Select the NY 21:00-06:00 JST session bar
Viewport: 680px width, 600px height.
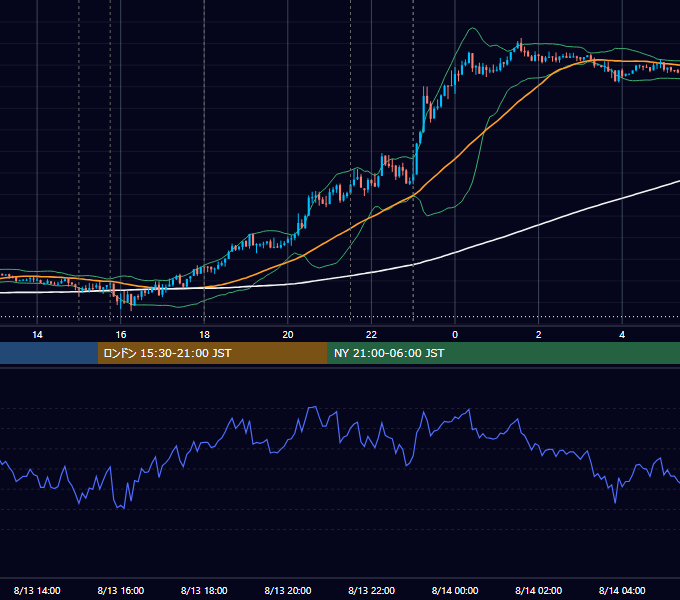503,353
